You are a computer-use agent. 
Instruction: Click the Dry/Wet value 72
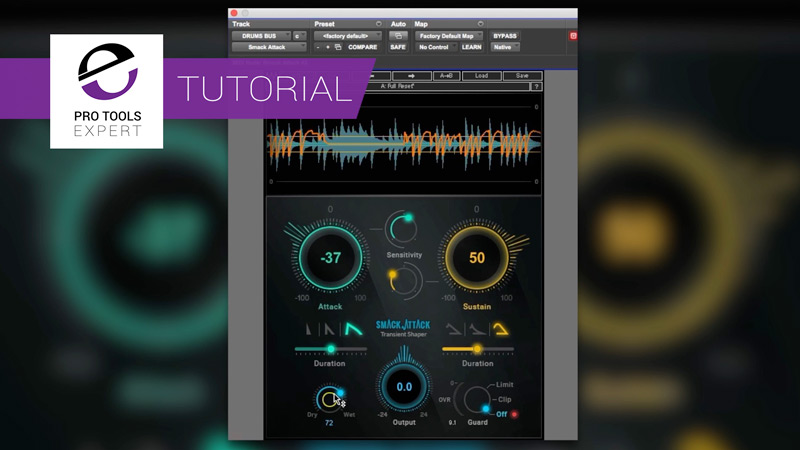[329, 423]
